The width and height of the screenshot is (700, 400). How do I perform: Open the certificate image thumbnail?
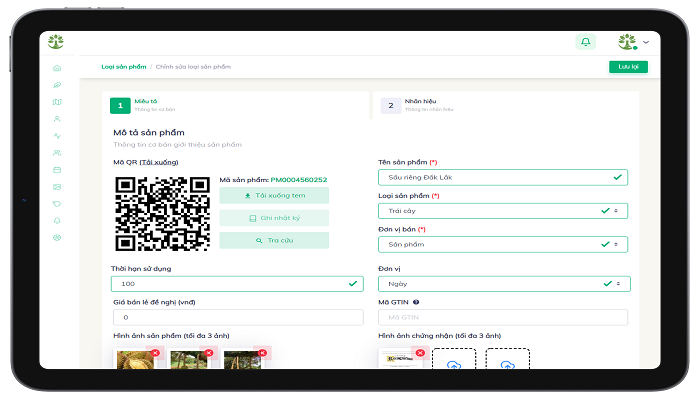point(400,359)
